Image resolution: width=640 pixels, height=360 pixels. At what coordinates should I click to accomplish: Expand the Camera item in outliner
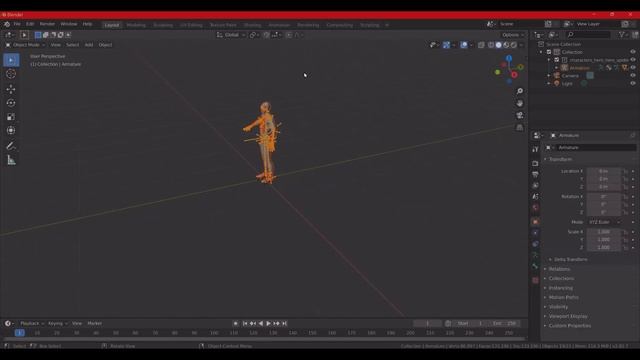pos(549,76)
